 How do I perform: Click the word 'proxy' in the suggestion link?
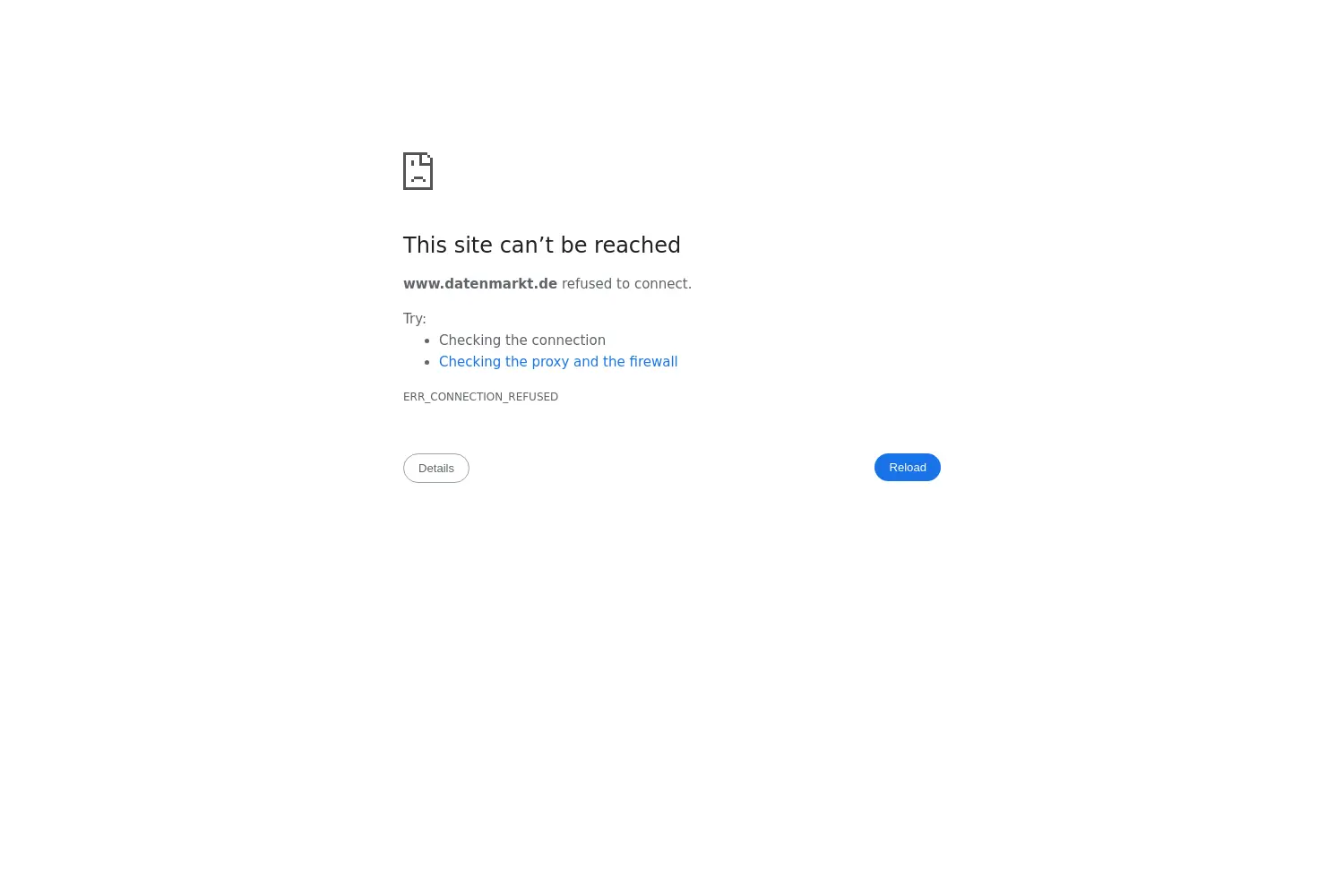tap(550, 362)
